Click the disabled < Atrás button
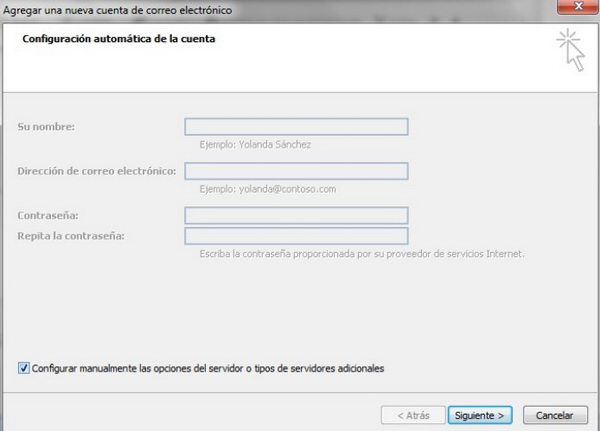Image resolution: width=600 pixels, height=431 pixels. tap(413, 415)
